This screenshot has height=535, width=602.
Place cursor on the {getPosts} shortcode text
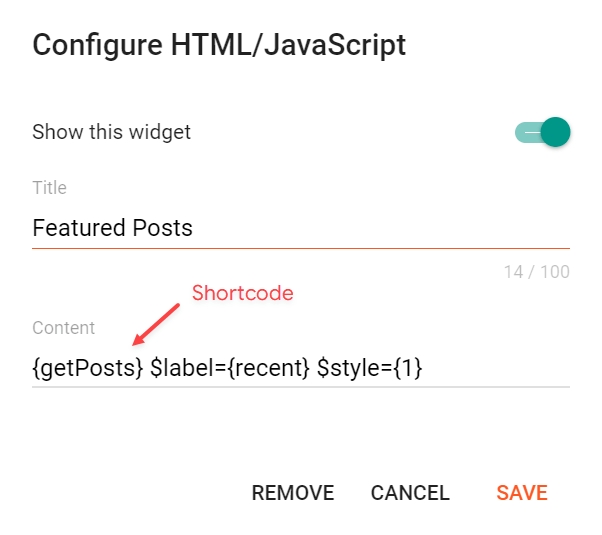coord(88,368)
